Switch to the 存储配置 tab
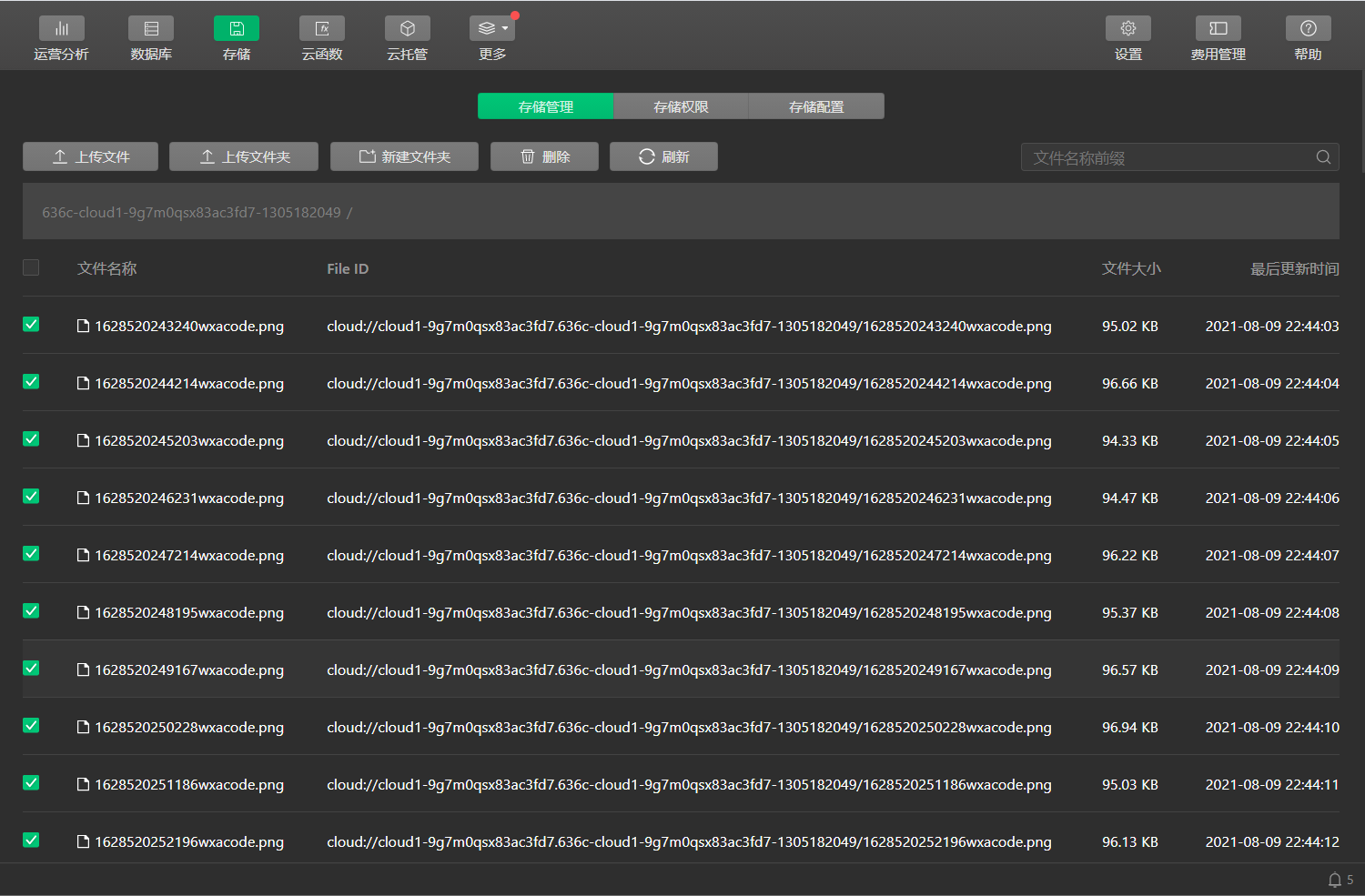 coord(816,106)
